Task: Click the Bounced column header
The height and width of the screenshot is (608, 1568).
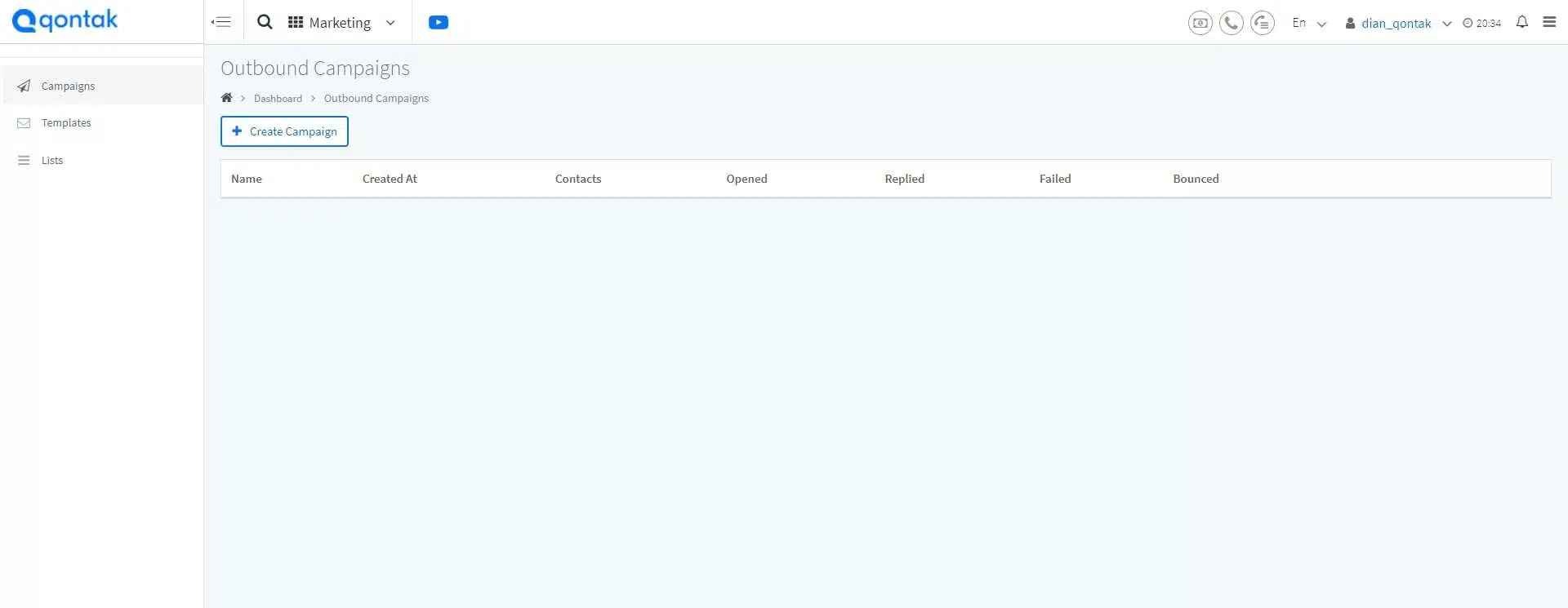Action: click(x=1196, y=179)
